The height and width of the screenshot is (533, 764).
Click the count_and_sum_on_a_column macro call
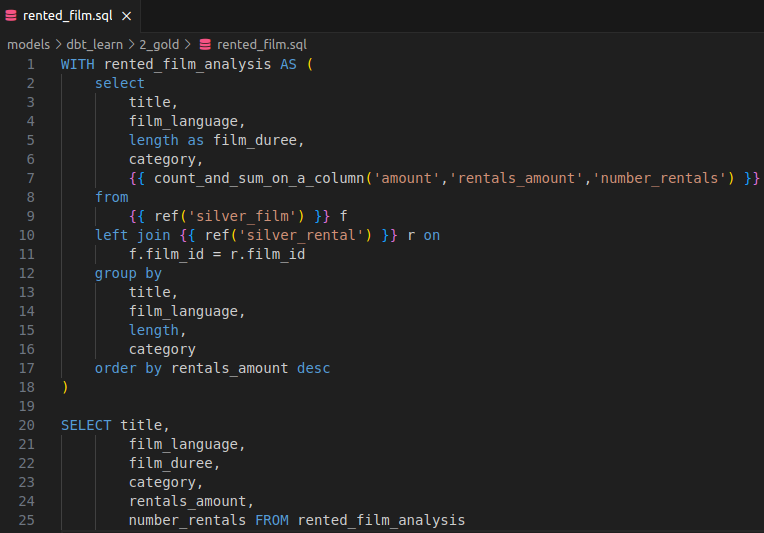[x=259, y=178]
